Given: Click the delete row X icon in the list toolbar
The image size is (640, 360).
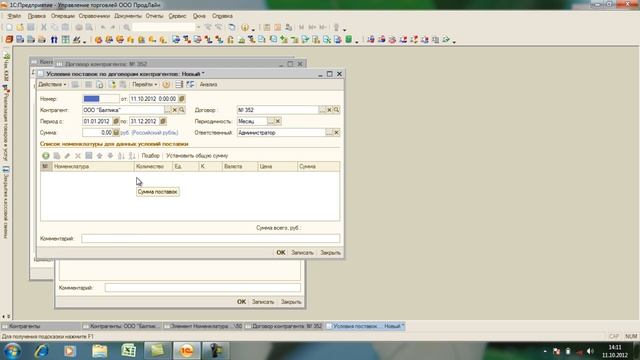Looking at the screenshot, I should (x=78, y=156).
